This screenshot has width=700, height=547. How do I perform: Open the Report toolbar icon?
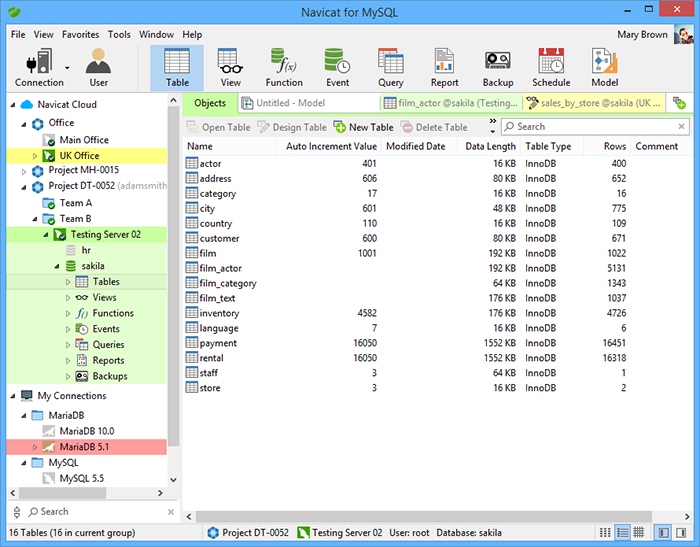pyautogui.click(x=444, y=68)
